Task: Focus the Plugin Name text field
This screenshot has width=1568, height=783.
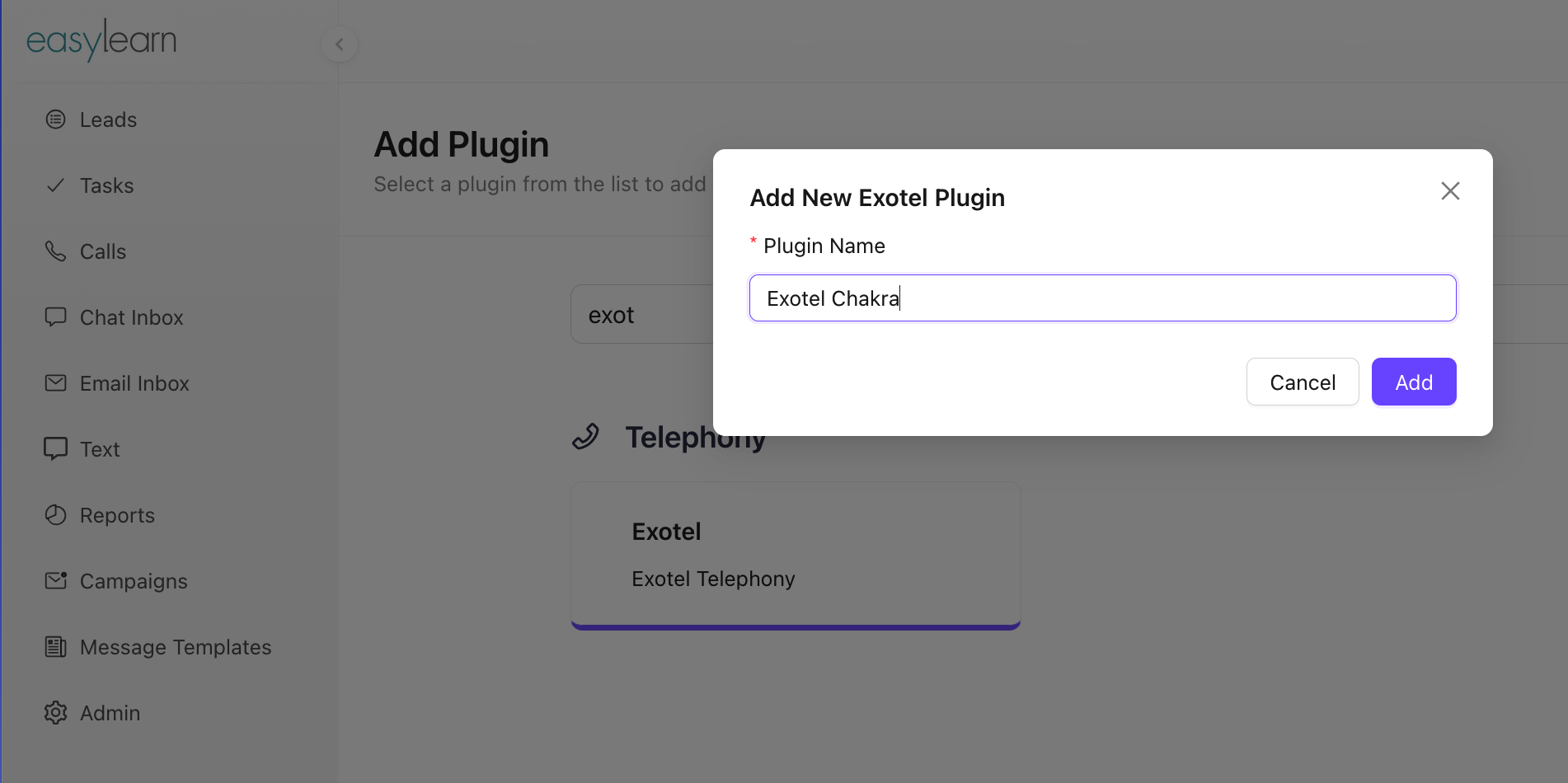Action: tap(1102, 298)
